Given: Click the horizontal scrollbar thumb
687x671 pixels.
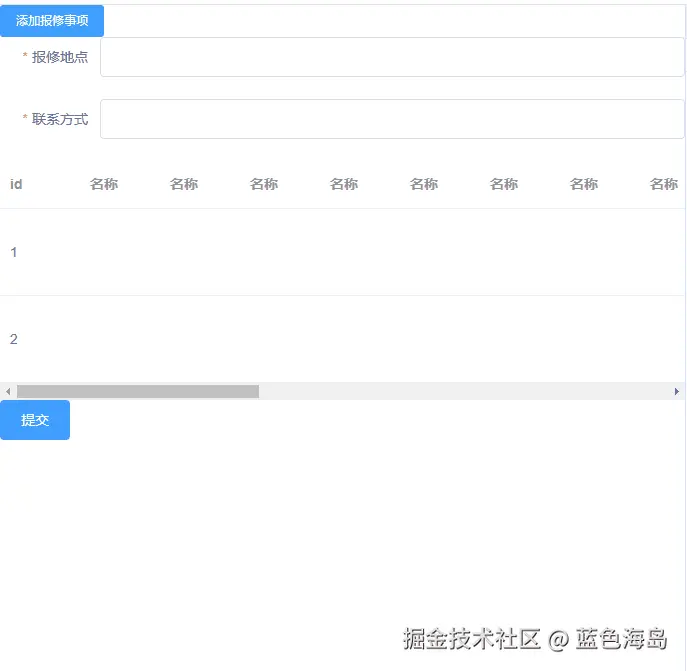Looking at the screenshot, I should coord(138,391).
